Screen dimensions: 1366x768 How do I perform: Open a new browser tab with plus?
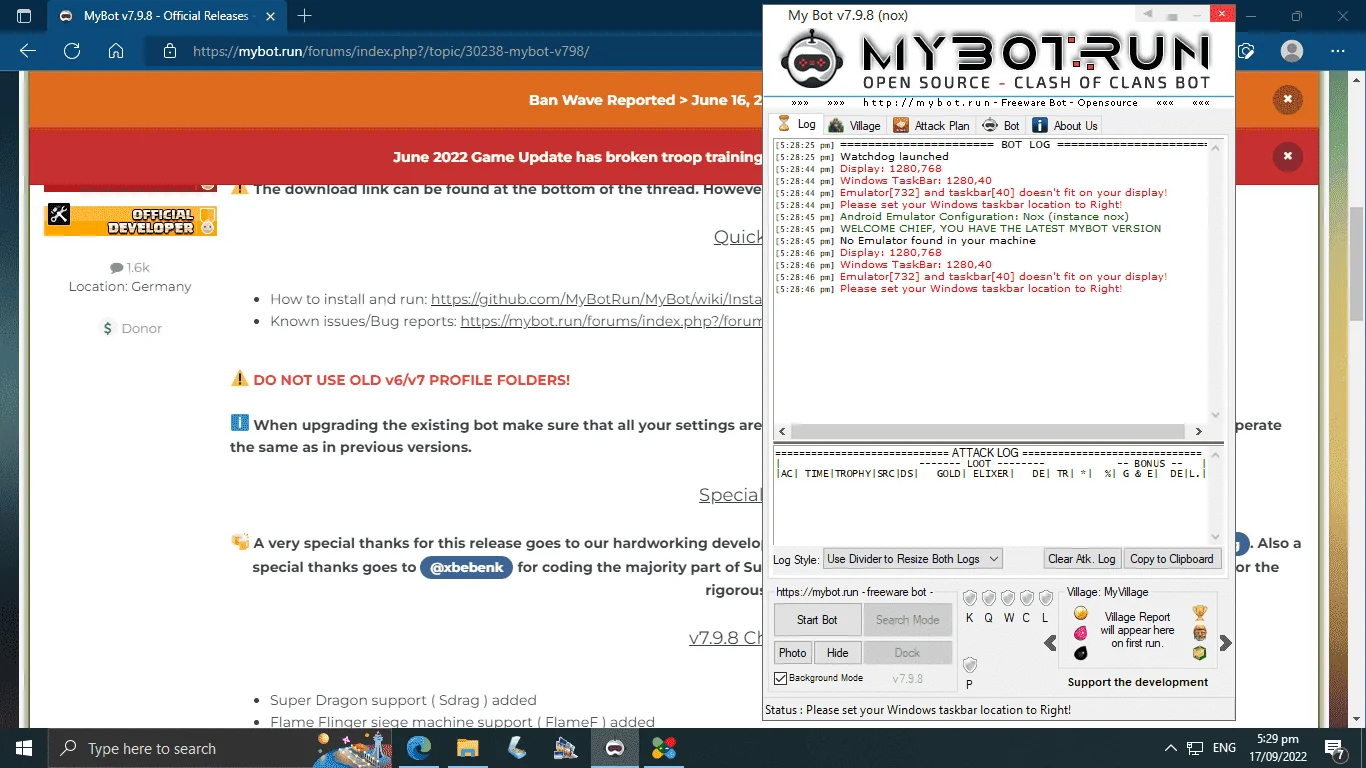tap(305, 16)
